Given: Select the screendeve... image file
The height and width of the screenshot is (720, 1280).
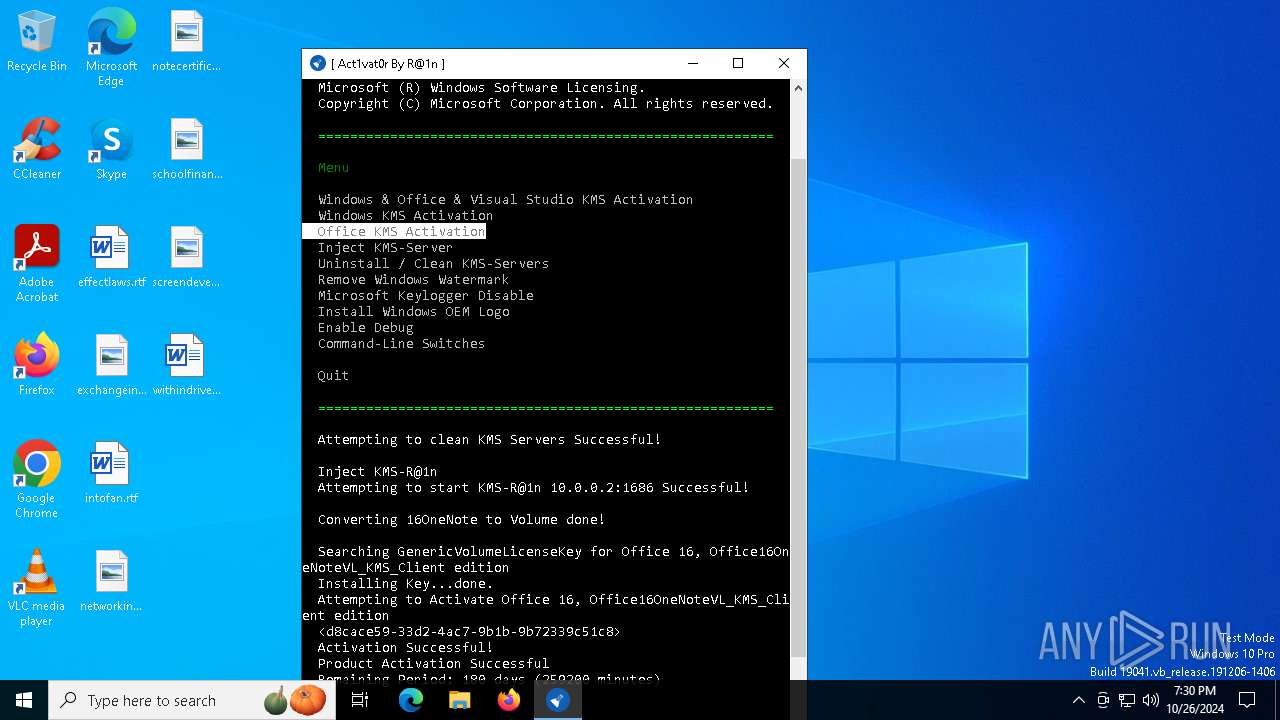Looking at the screenshot, I should point(186,258).
